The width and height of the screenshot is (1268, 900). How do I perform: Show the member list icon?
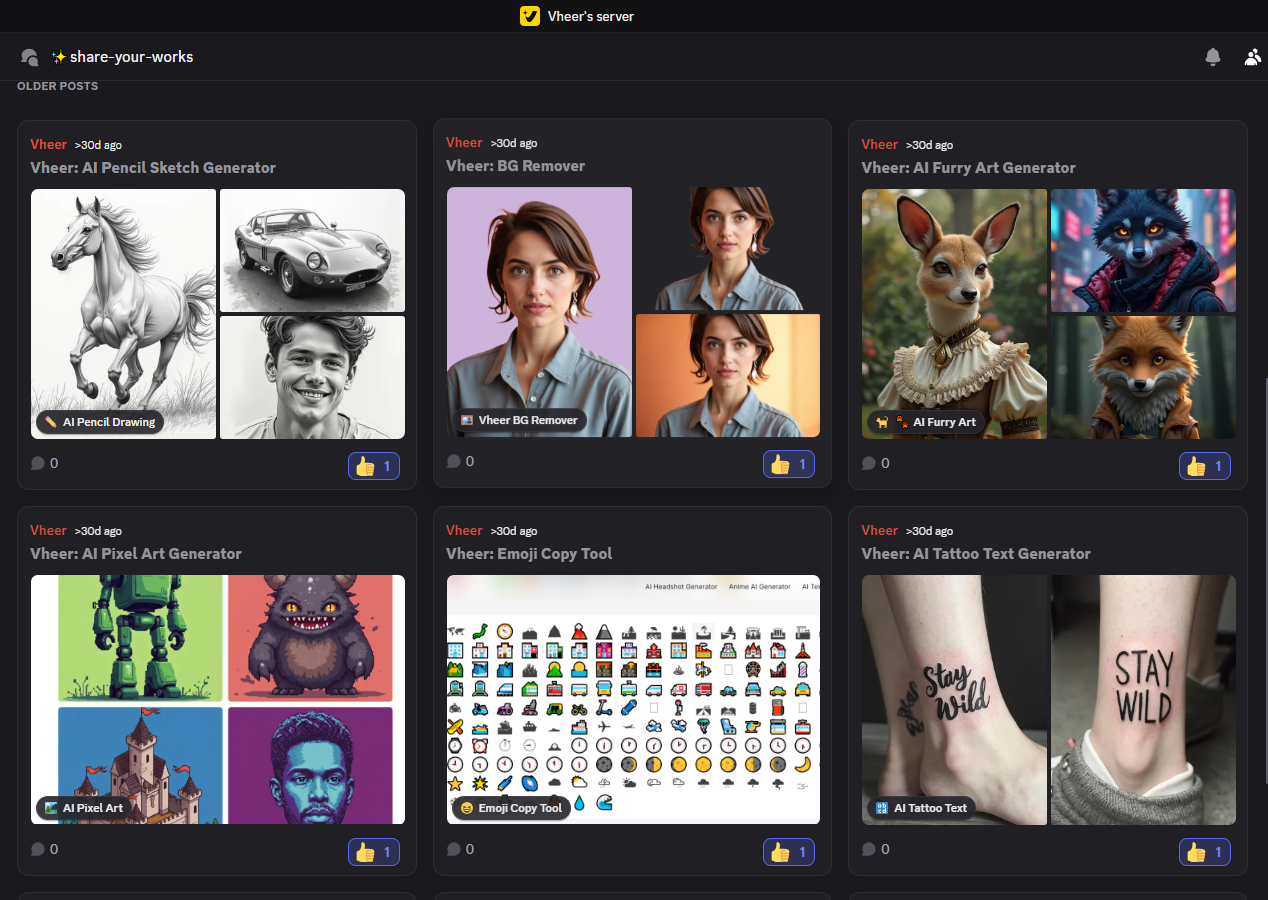pyautogui.click(x=1252, y=57)
